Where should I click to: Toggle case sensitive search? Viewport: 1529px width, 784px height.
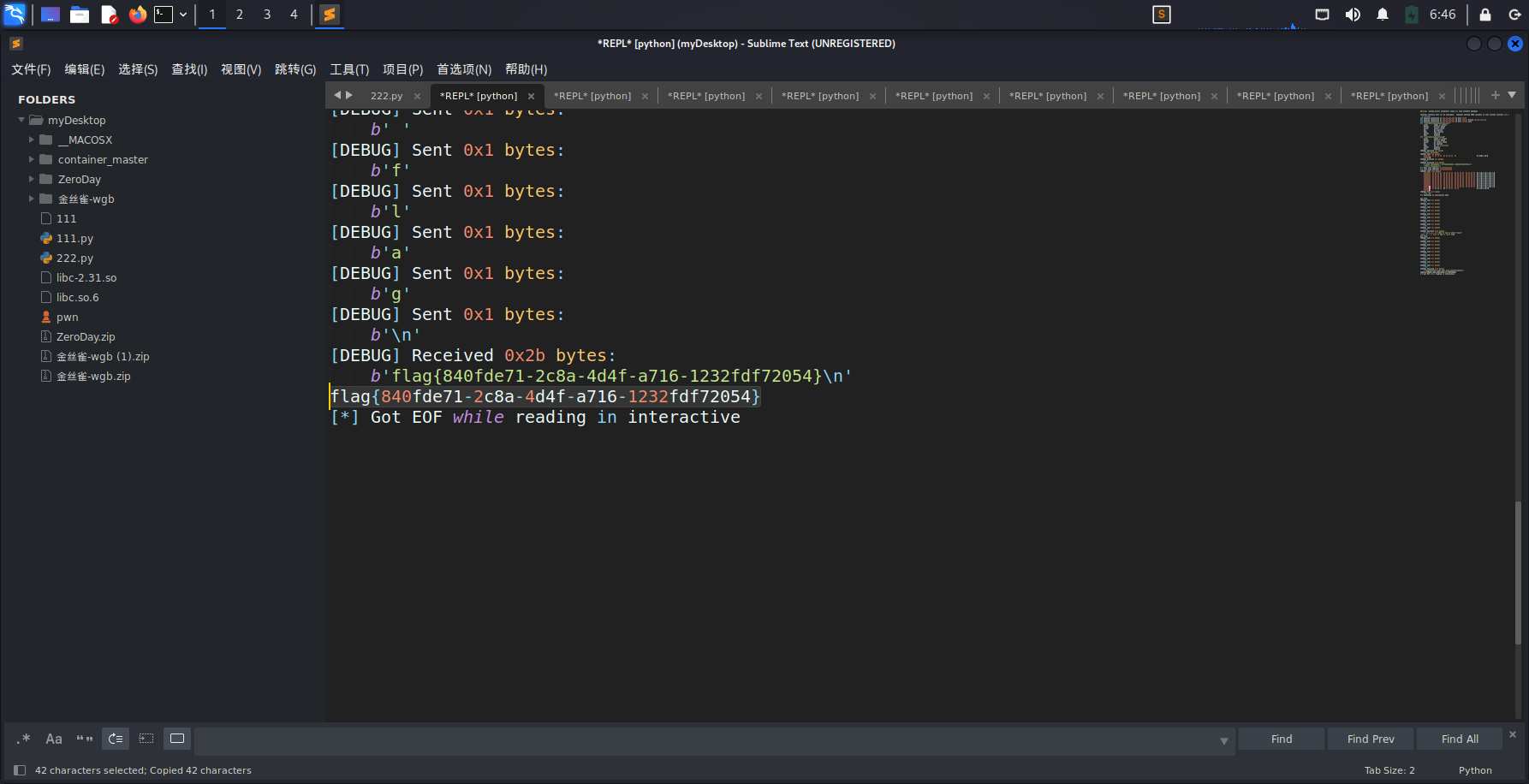coord(54,739)
